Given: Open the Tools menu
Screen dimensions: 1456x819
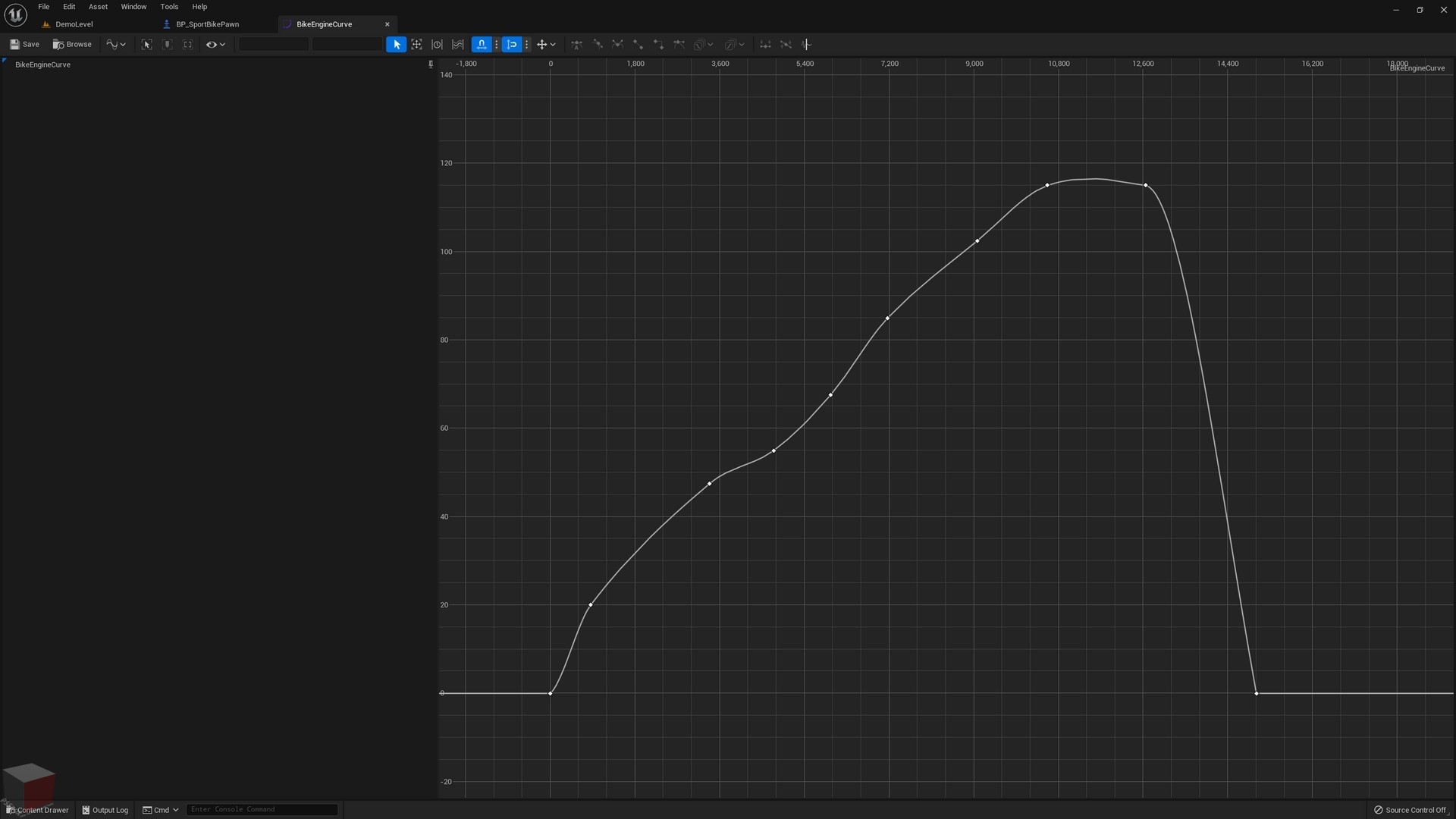Looking at the screenshot, I should [169, 7].
